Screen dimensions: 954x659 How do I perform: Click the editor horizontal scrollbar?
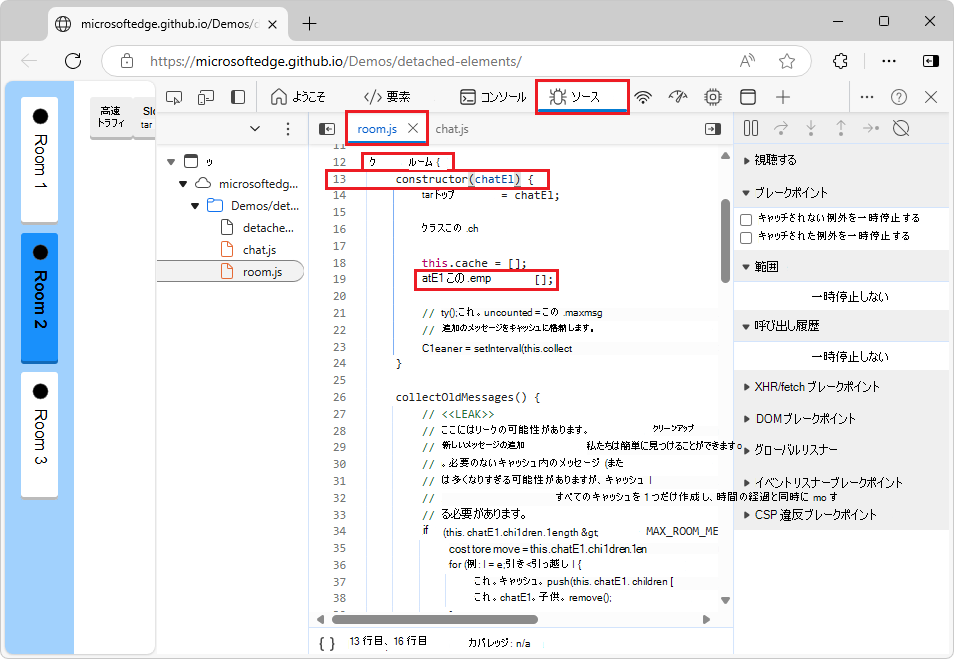(435, 619)
